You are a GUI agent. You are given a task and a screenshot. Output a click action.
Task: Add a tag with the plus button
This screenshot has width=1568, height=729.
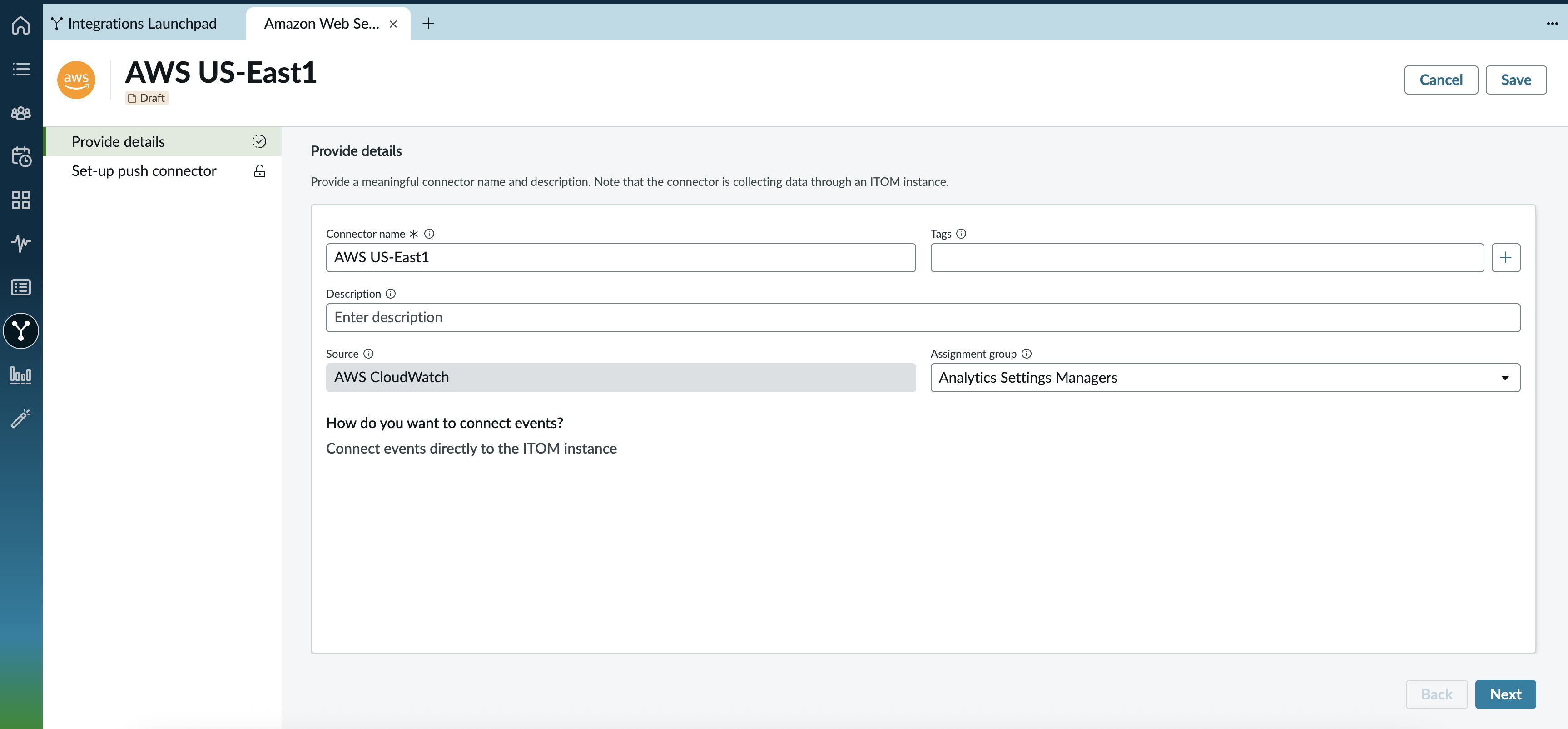tap(1505, 258)
